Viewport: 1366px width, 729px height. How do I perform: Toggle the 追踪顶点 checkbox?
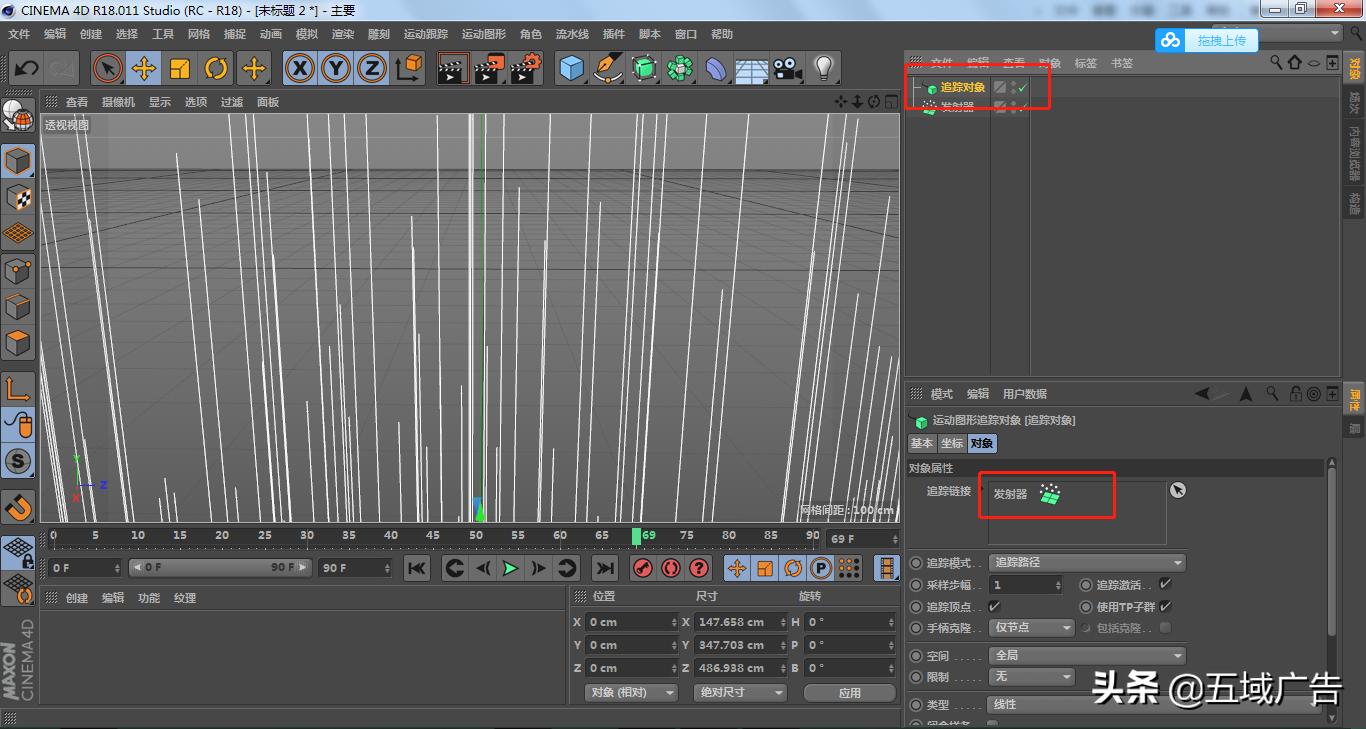tap(995, 606)
